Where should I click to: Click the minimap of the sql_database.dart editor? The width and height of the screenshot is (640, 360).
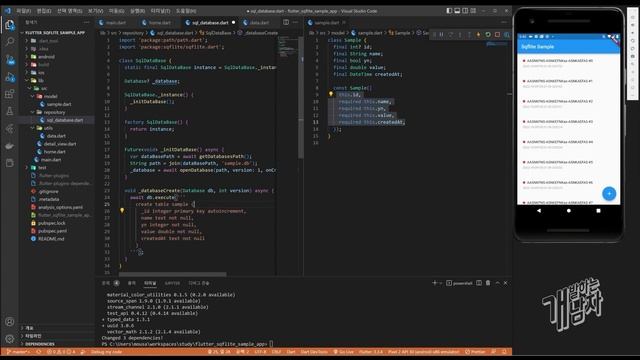(x=289, y=47)
